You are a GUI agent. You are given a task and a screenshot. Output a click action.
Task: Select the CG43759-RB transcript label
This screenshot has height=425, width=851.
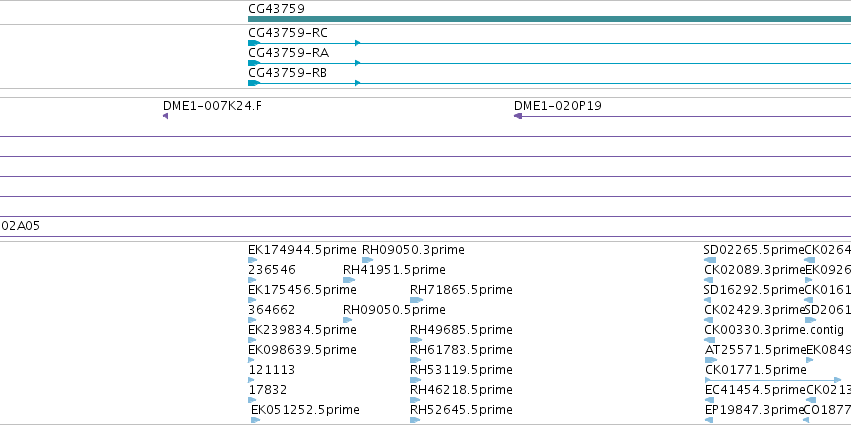point(288,73)
